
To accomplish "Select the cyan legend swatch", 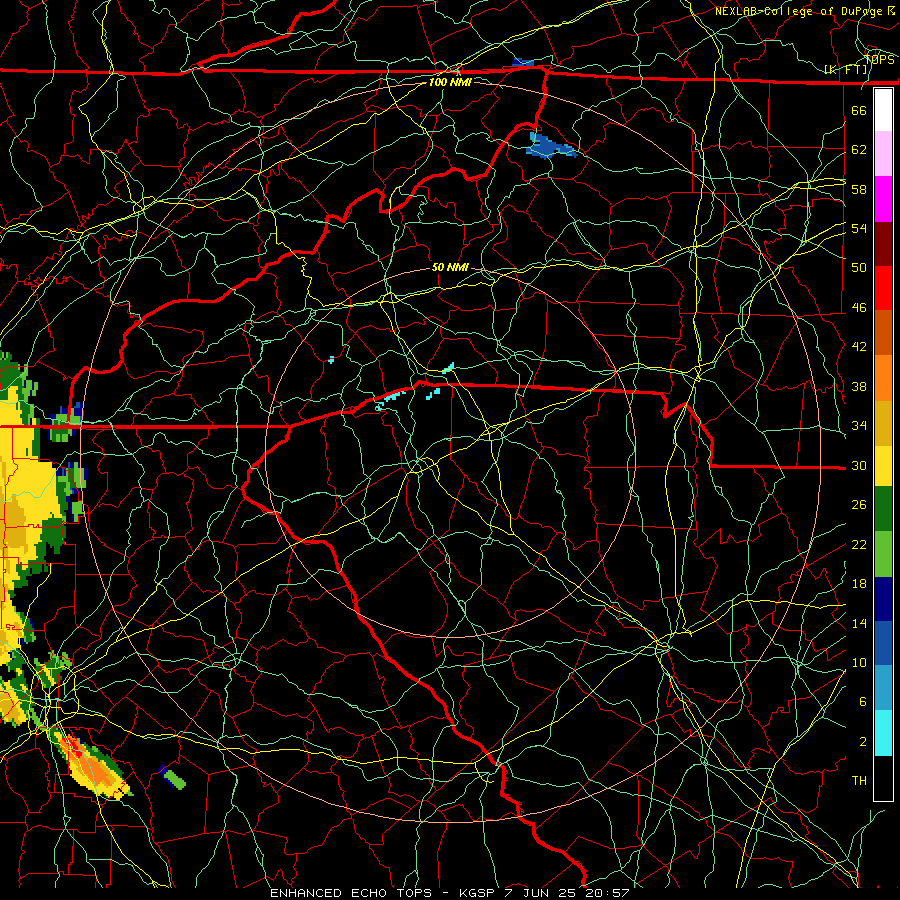I will [x=883, y=733].
